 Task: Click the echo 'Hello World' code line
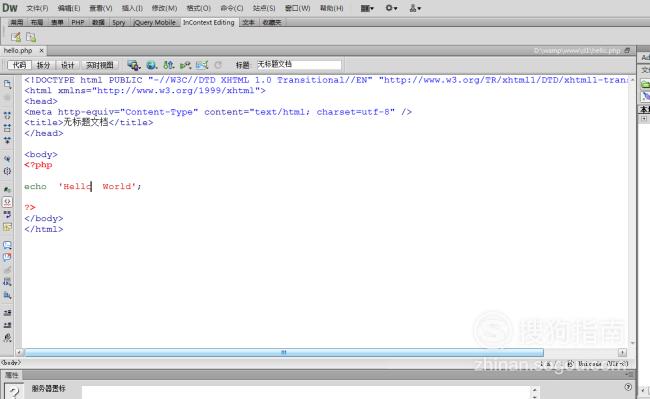tap(82, 186)
